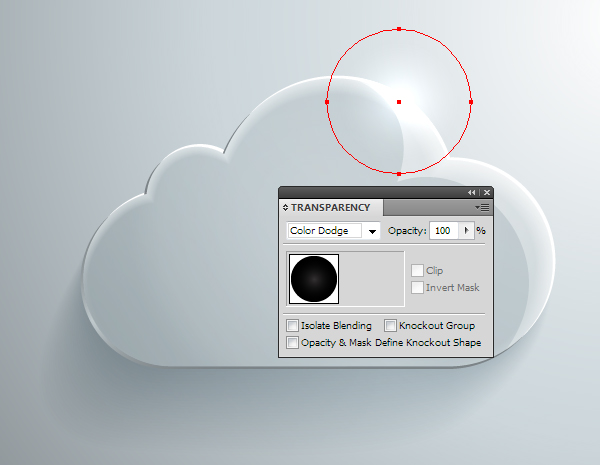
Task: Open the Opacity slider arrow
Action: coord(466,231)
